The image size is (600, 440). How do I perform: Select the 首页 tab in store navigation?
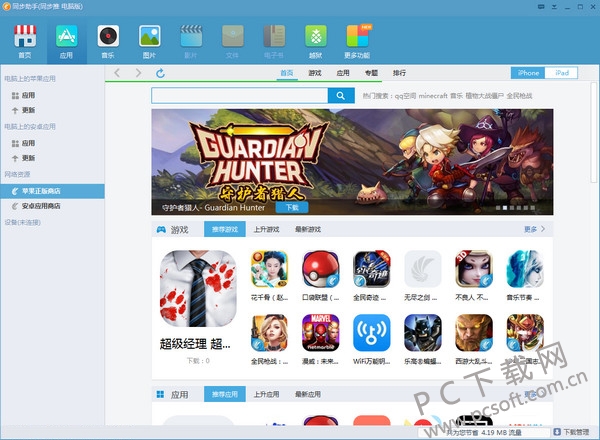pyautogui.click(x=287, y=73)
